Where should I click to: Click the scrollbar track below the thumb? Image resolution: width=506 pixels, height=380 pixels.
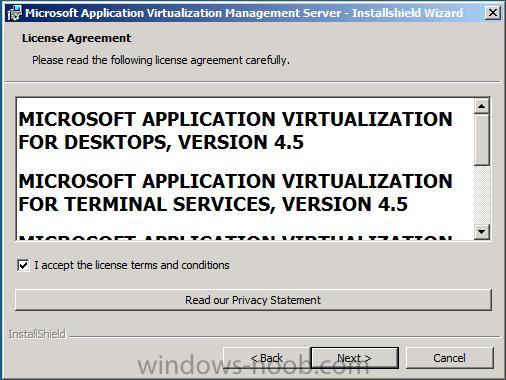point(481,195)
